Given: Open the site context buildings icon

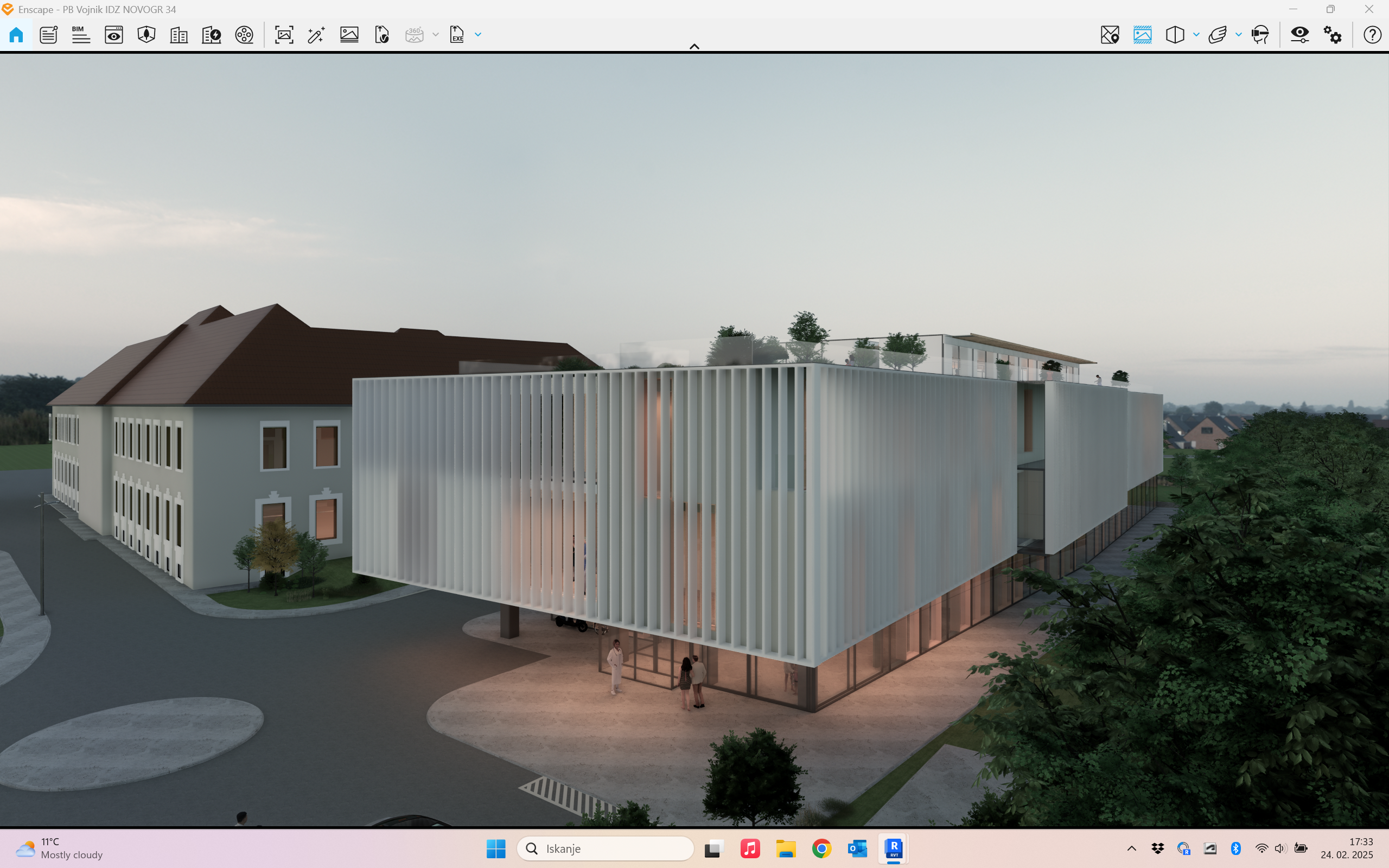Looking at the screenshot, I should 179,35.
